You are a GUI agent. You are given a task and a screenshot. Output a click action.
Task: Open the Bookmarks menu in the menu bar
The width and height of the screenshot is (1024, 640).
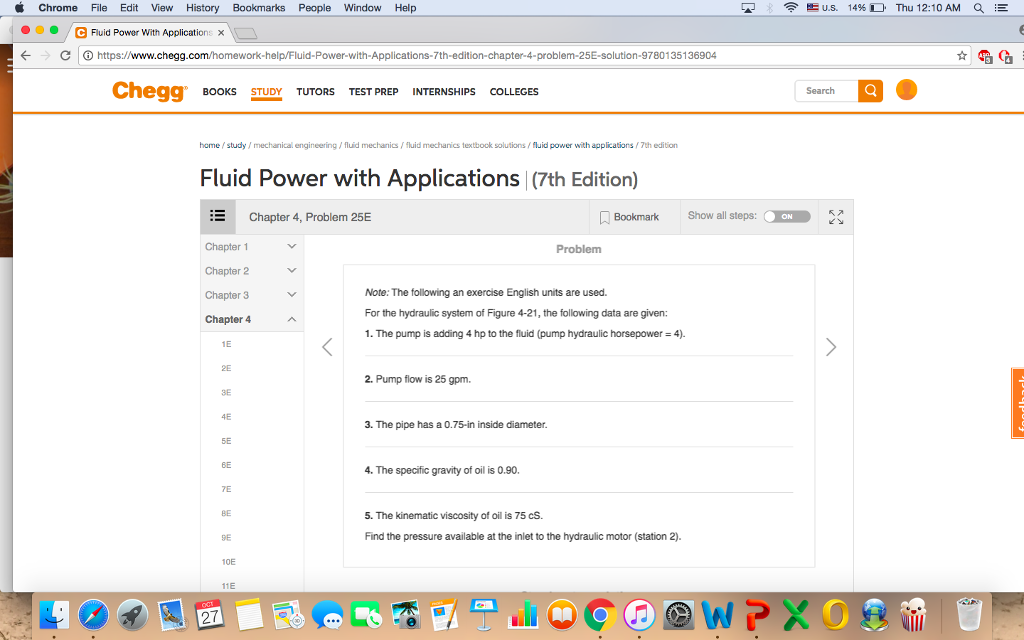tap(258, 8)
